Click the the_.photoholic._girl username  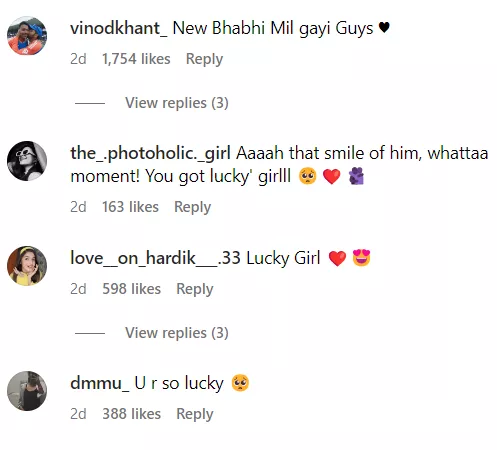(x=150, y=154)
